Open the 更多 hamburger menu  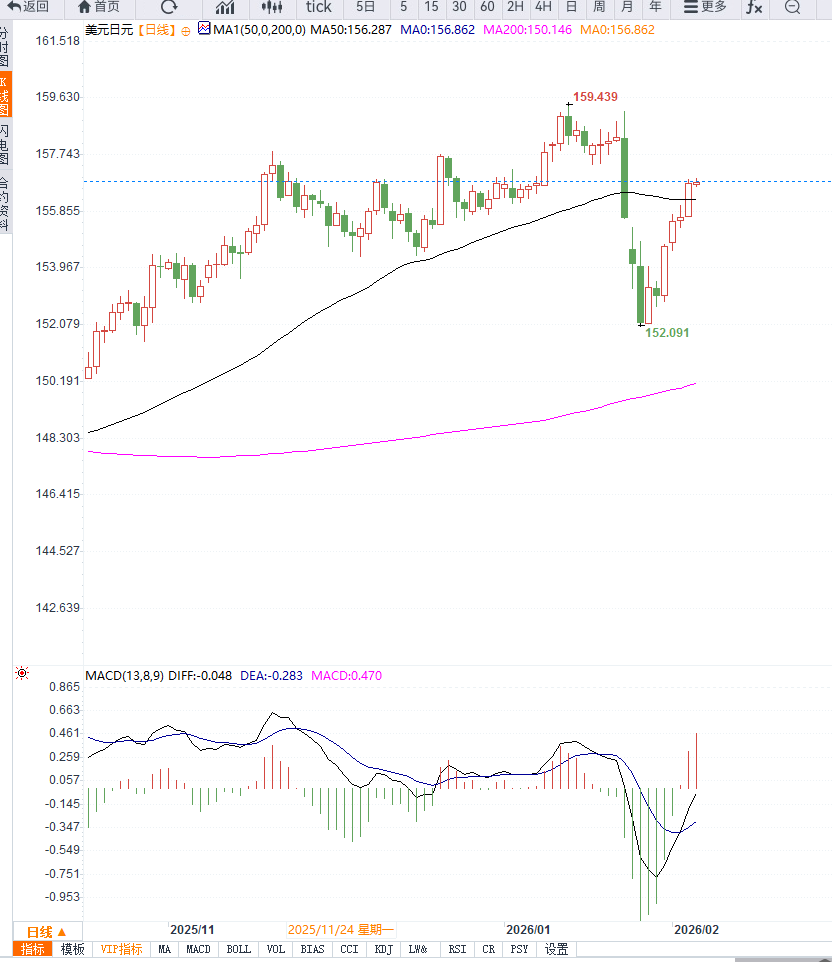(705, 7)
